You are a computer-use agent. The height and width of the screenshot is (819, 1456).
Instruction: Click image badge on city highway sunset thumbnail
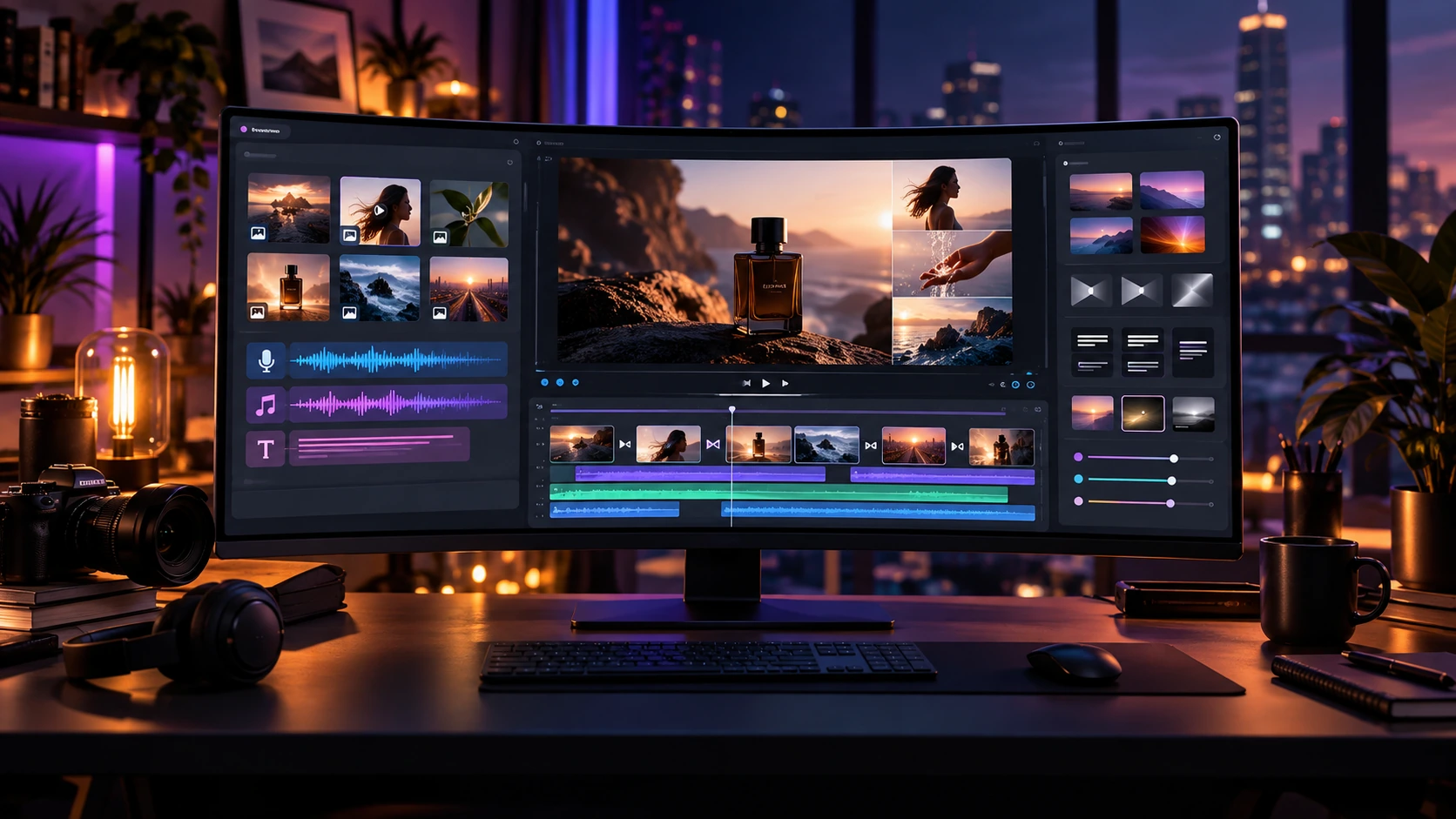point(440,312)
